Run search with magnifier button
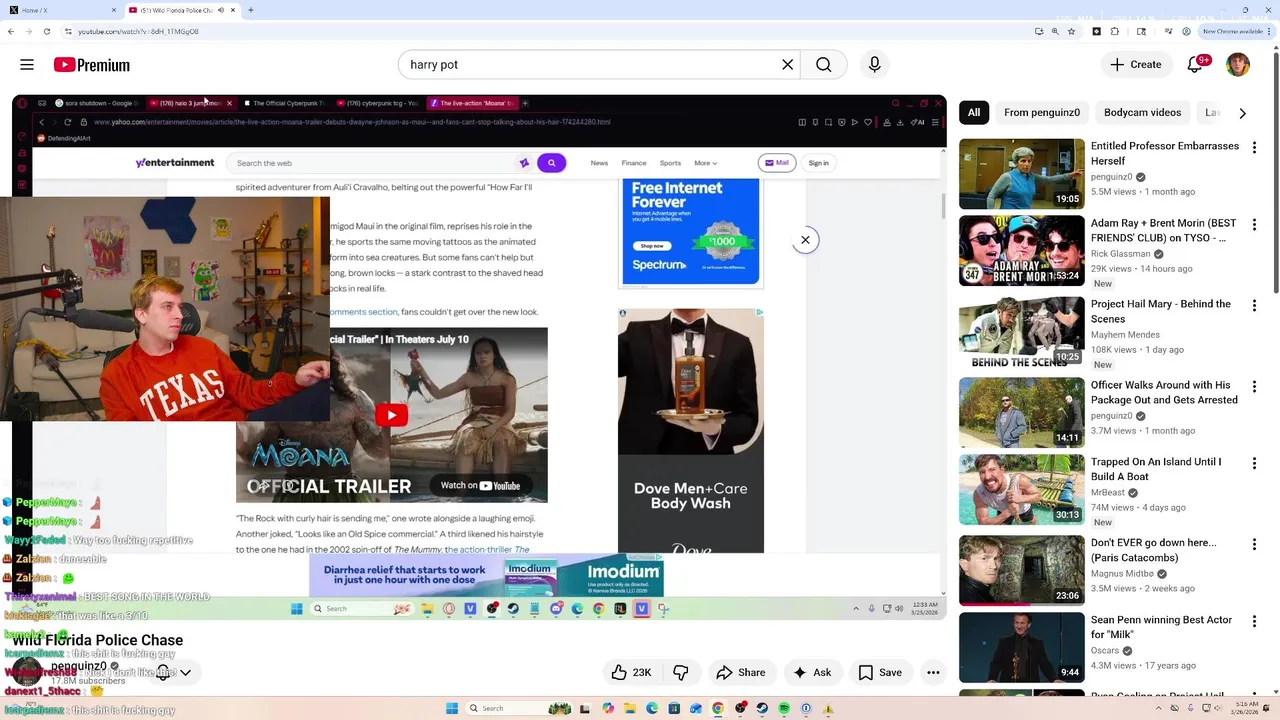 click(x=824, y=65)
